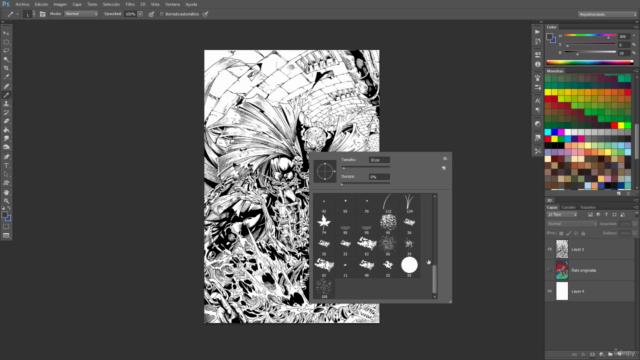Hide Layer 3 visibility eye
Screen dimensions: 640x360
pos(549,249)
